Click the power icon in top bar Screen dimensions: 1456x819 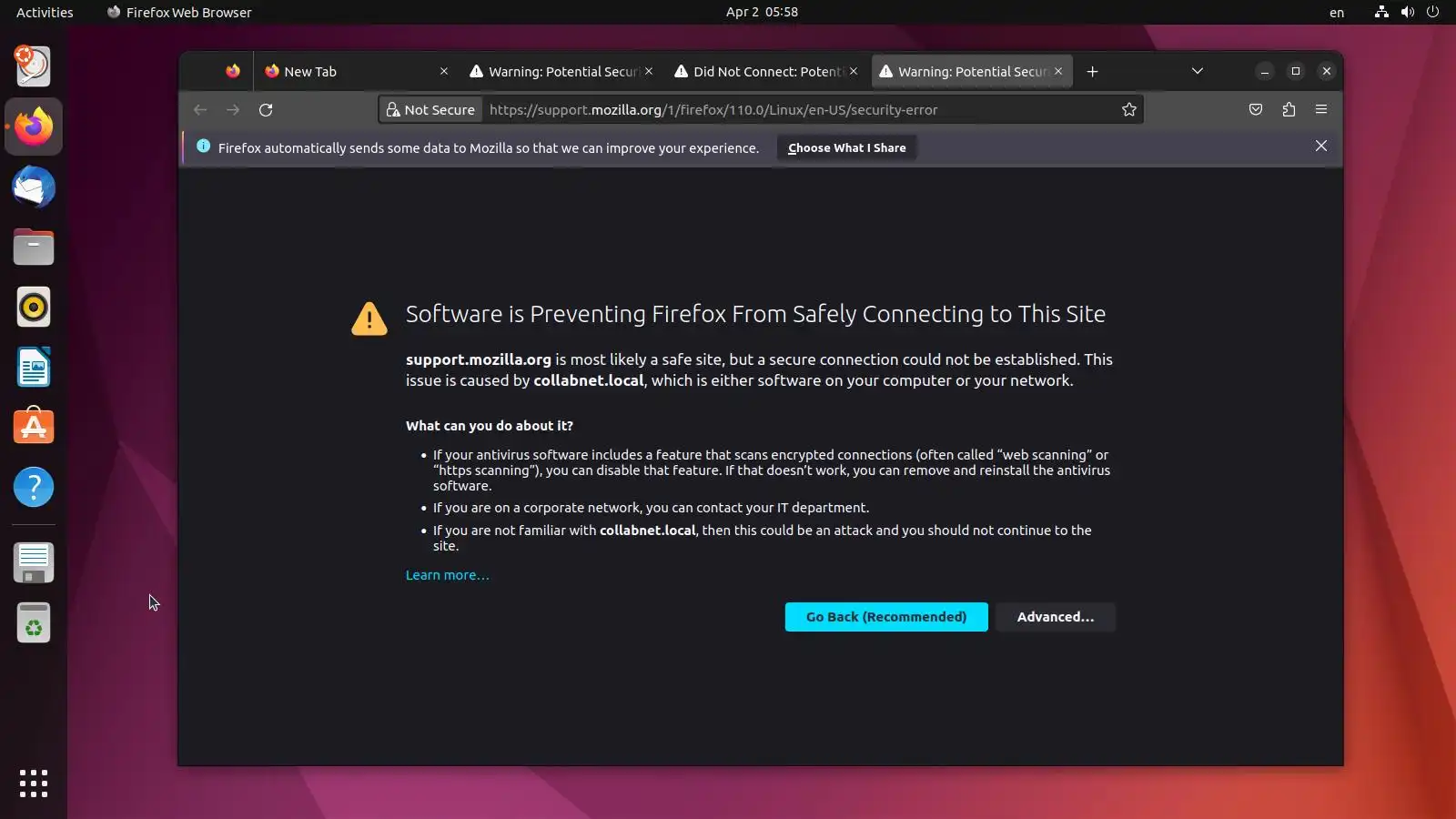[x=1432, y=12]
